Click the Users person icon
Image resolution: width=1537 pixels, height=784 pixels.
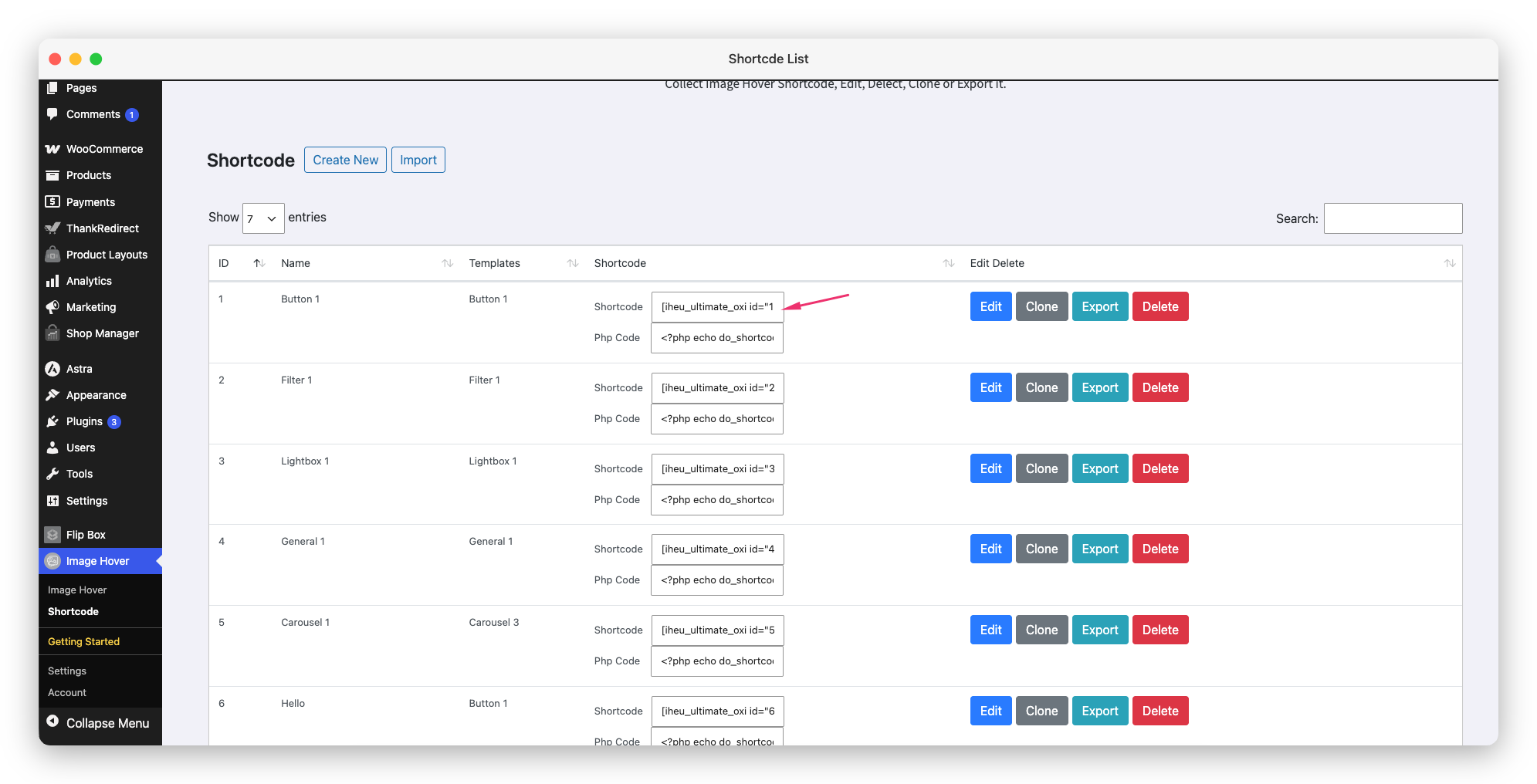pos(52,448)
